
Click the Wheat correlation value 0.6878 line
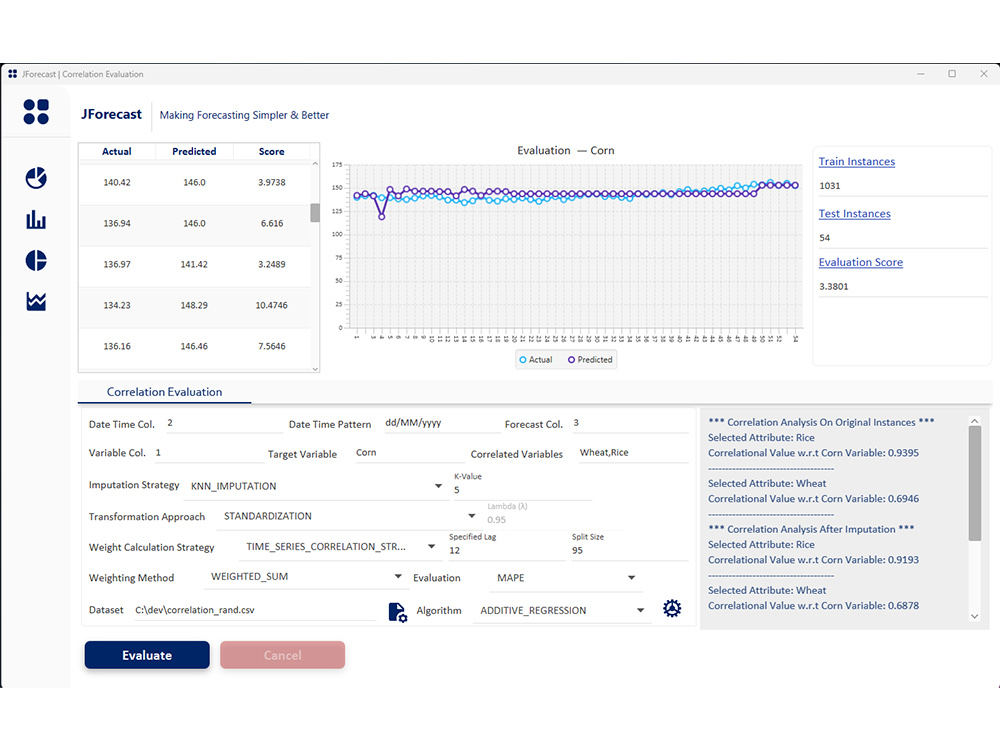pyautogui.click(x=813, y=606)
